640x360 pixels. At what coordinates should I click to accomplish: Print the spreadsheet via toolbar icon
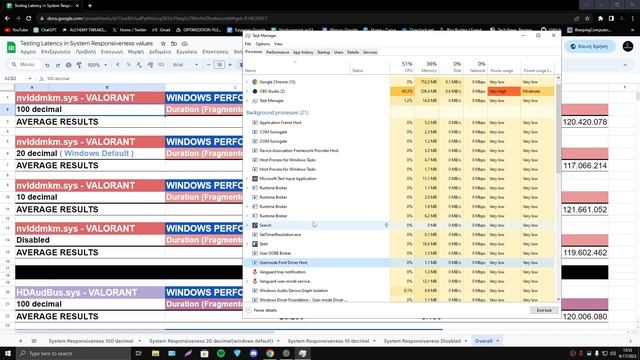click(68, 65)
